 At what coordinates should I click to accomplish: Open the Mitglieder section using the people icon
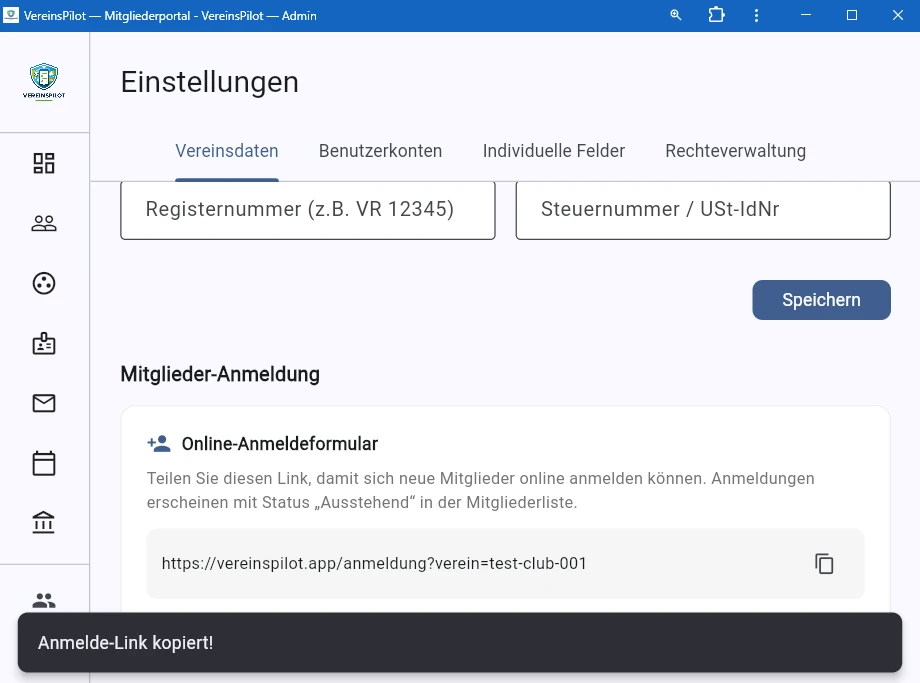click(43, 223)
